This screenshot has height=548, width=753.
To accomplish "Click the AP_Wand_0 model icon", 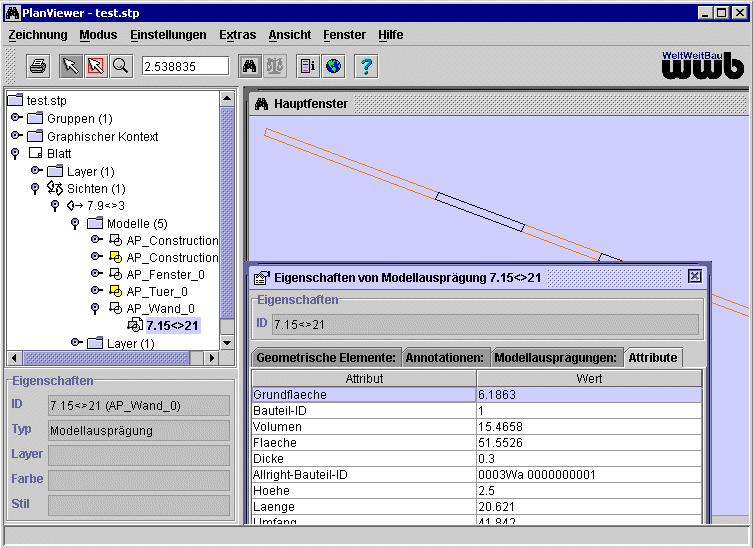I will (115, 308).
